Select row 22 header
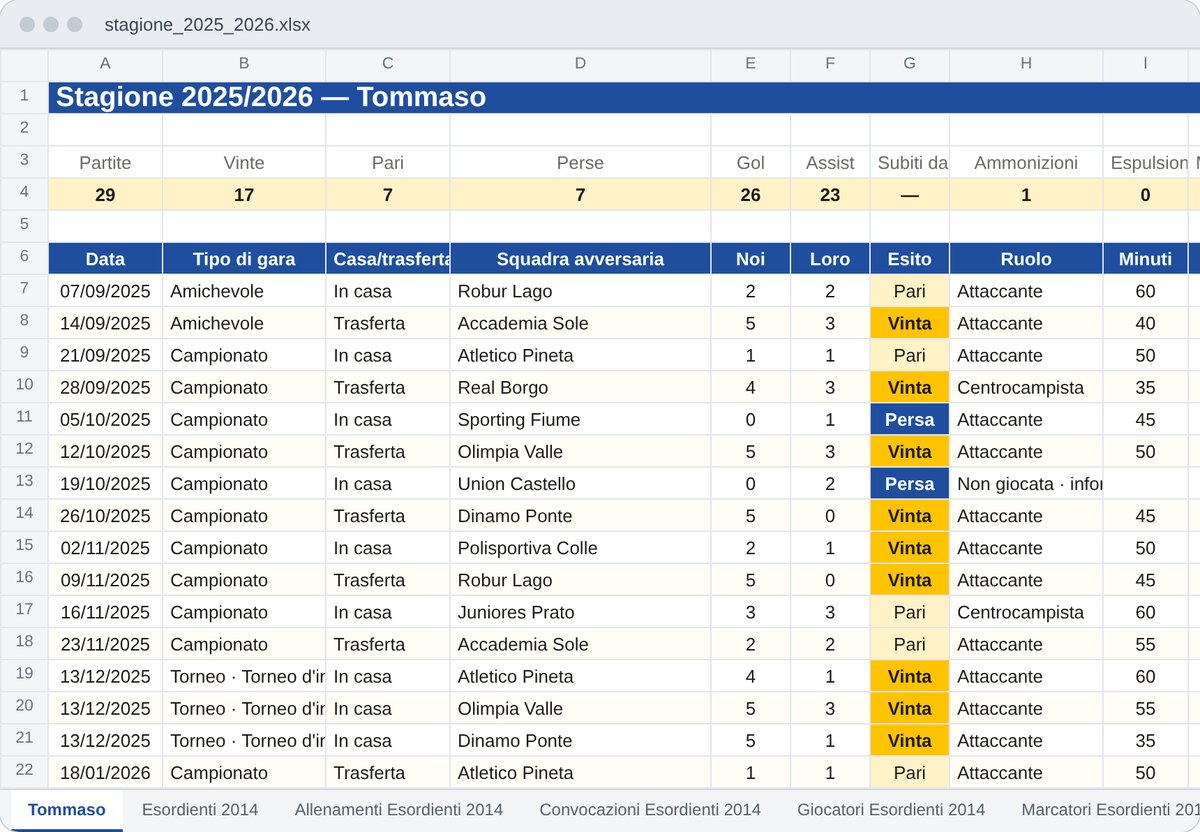This screenshot has width=1200, height=832. (24, 773)
